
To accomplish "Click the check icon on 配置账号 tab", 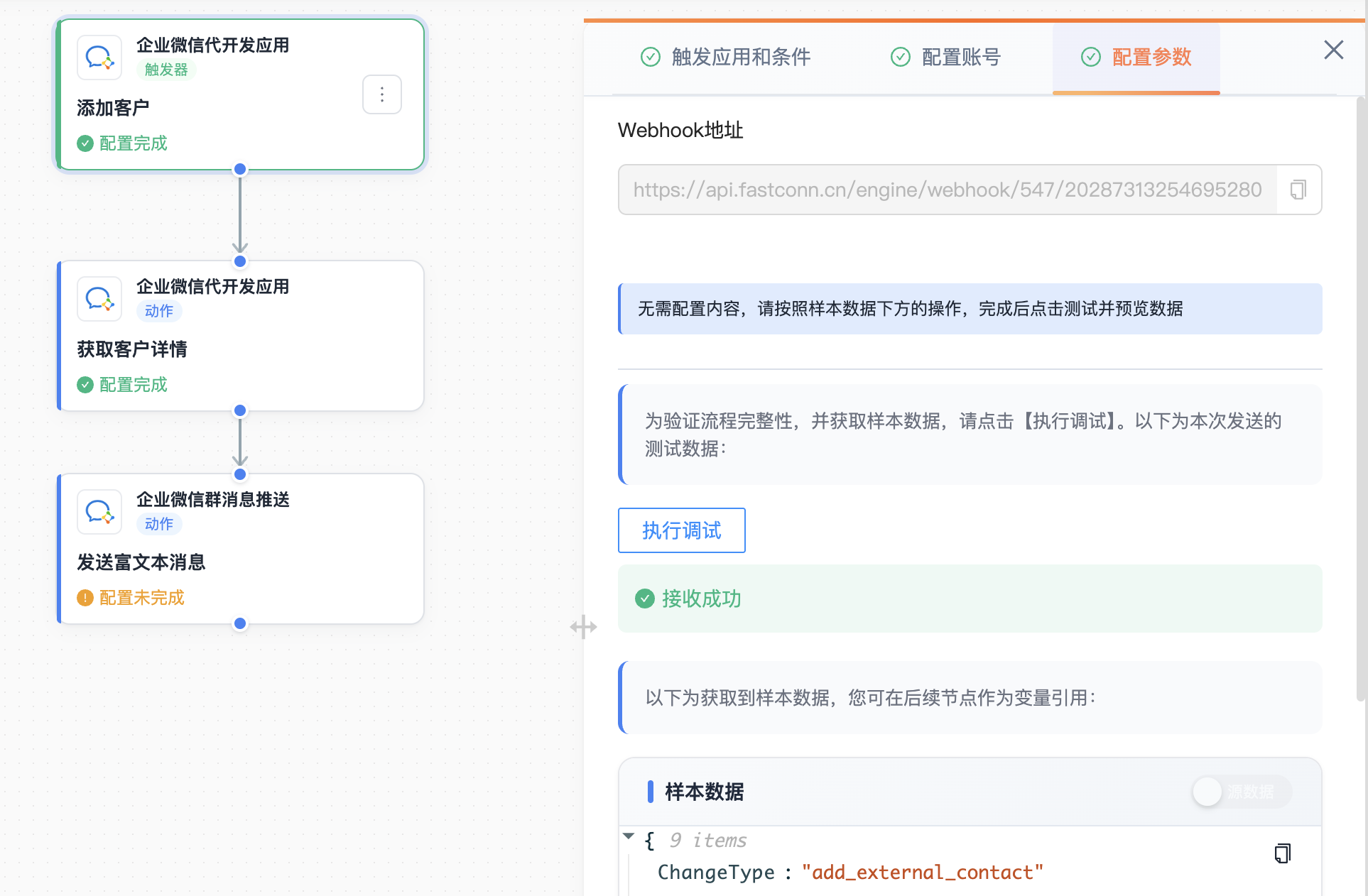I will pos(901,57).
